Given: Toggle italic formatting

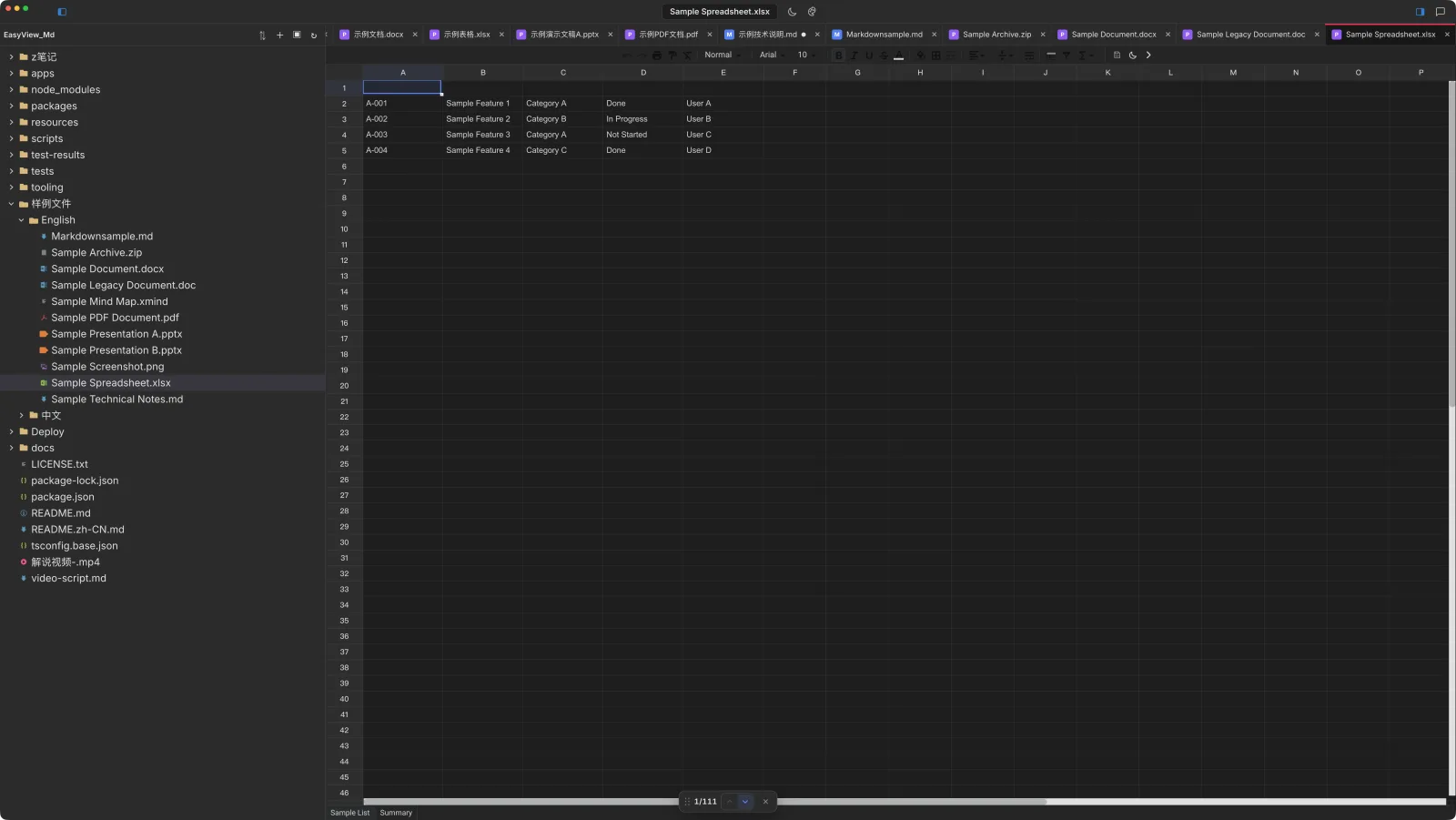Looking at the screenshot, I should pos(854,56).
